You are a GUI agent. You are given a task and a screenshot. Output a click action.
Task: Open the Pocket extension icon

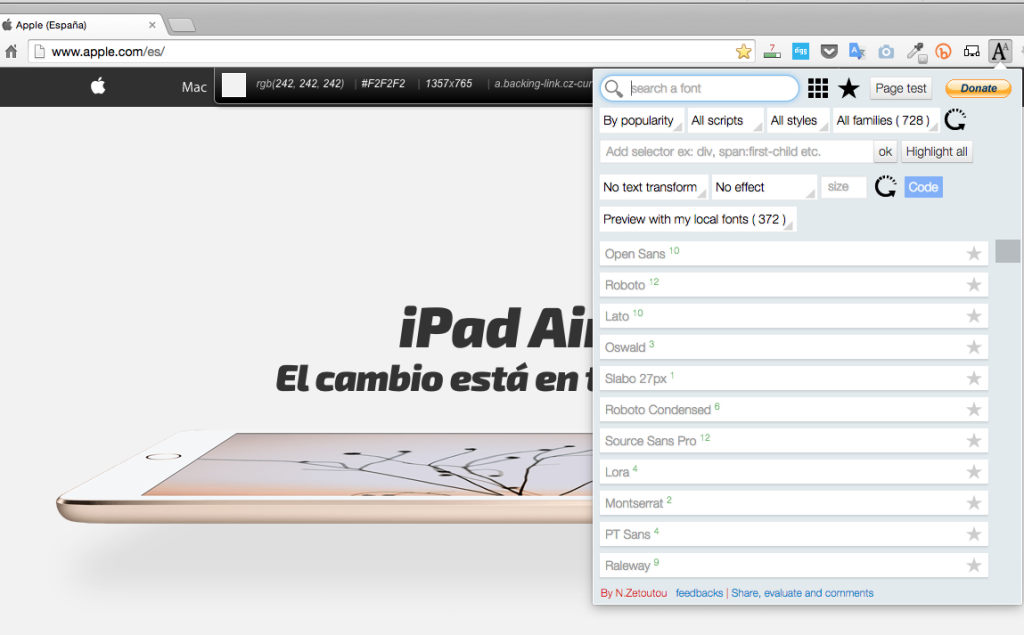[x=829, y=52]
